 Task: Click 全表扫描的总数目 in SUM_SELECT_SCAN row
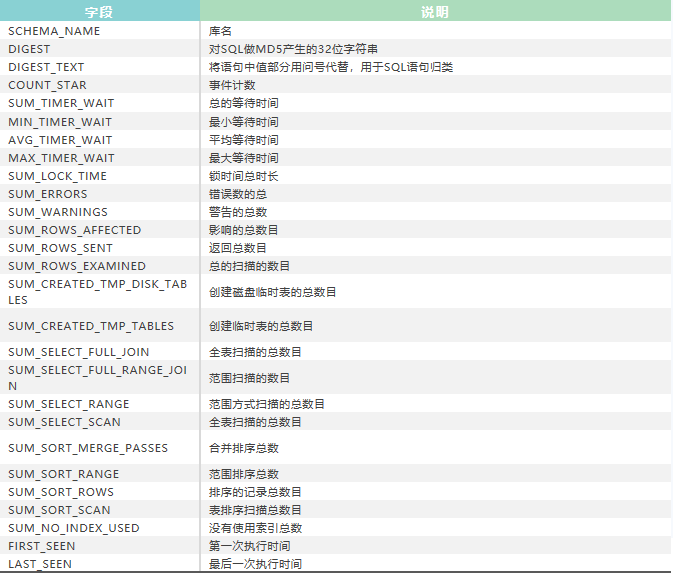(255, 422)
